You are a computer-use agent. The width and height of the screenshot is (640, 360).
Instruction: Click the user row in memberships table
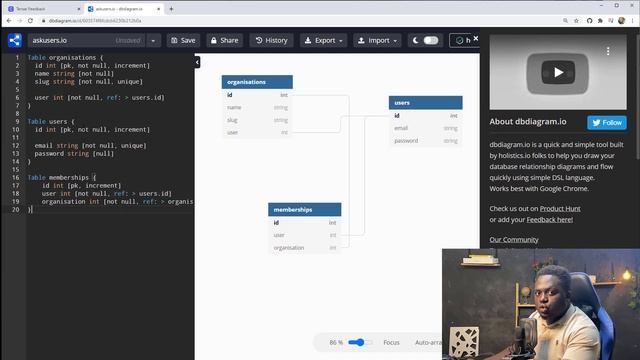coord(304,235)
